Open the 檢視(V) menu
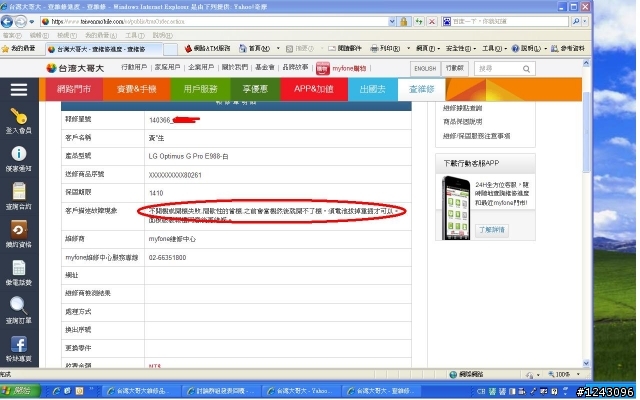 coord(67,36)
